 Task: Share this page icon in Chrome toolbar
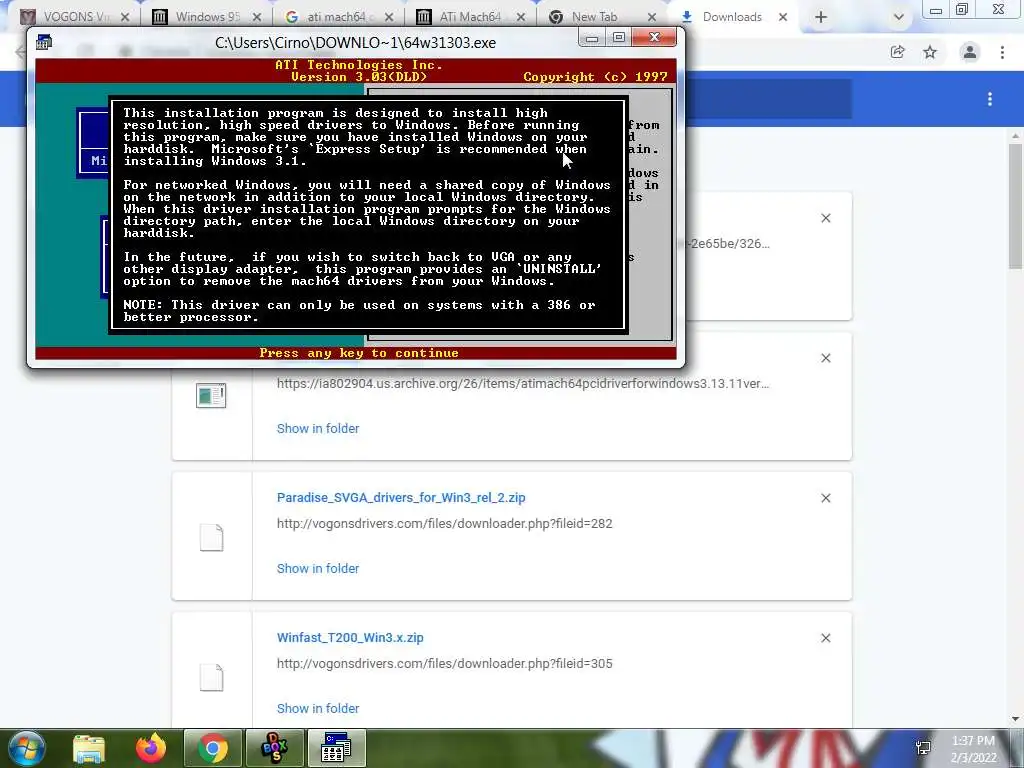[898, 52]
